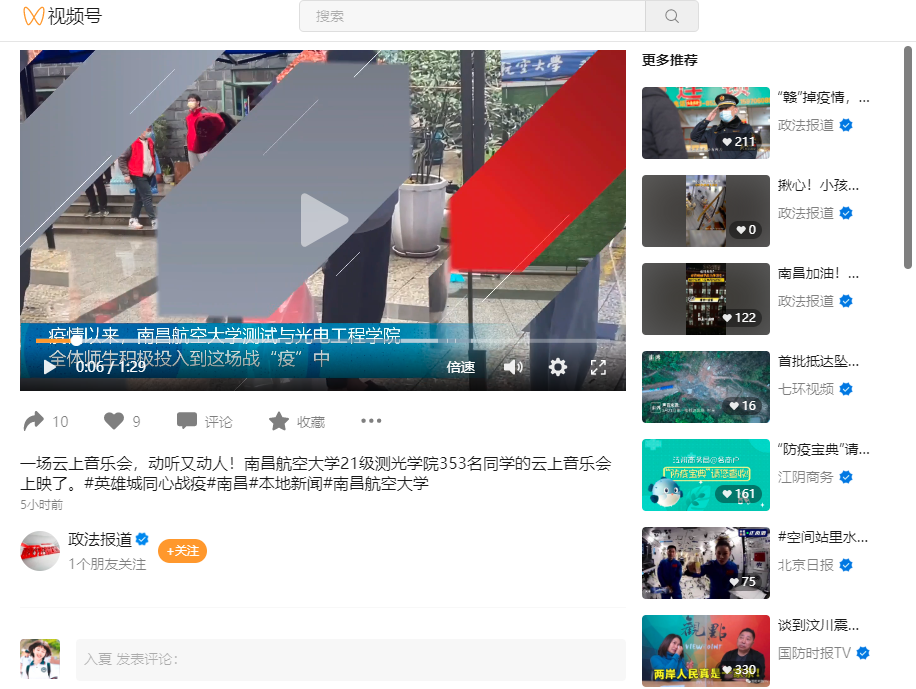
Task: Type in the top search field
Action: tap(472, 16)
